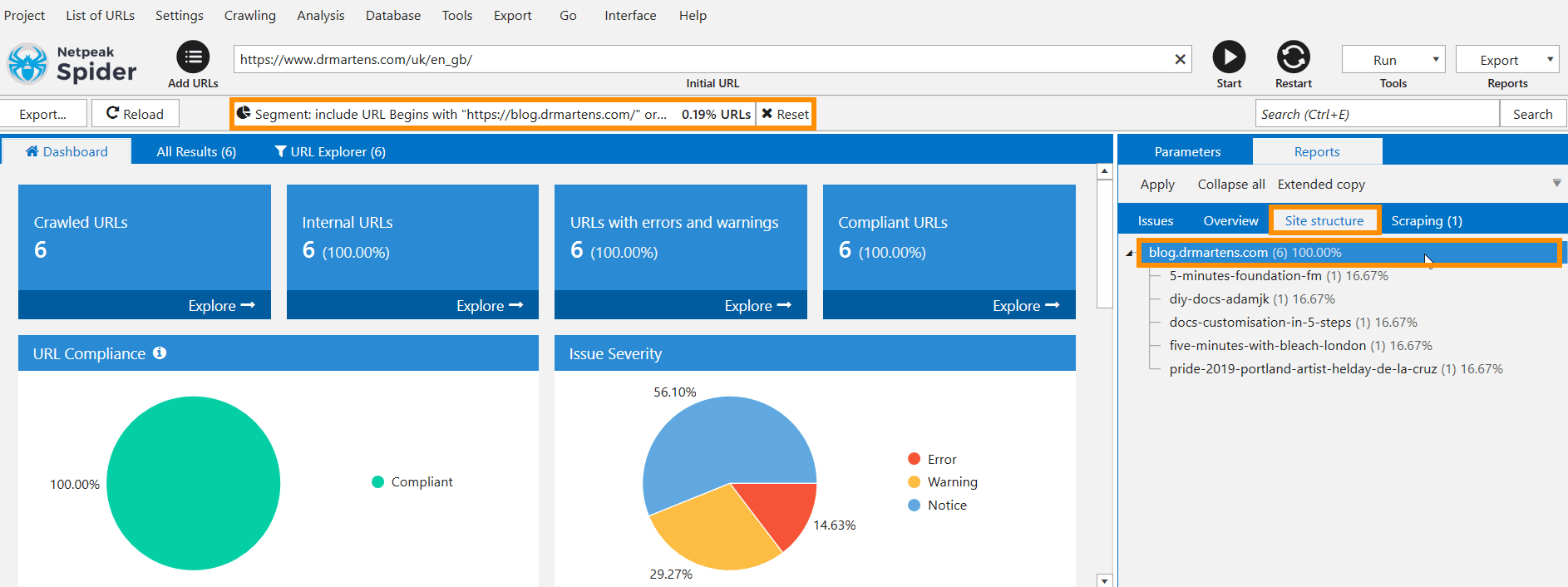This screenshot has height=587, width=1568.
Task: Open the Site structure sub-tab
Action: click(1324, 220)
